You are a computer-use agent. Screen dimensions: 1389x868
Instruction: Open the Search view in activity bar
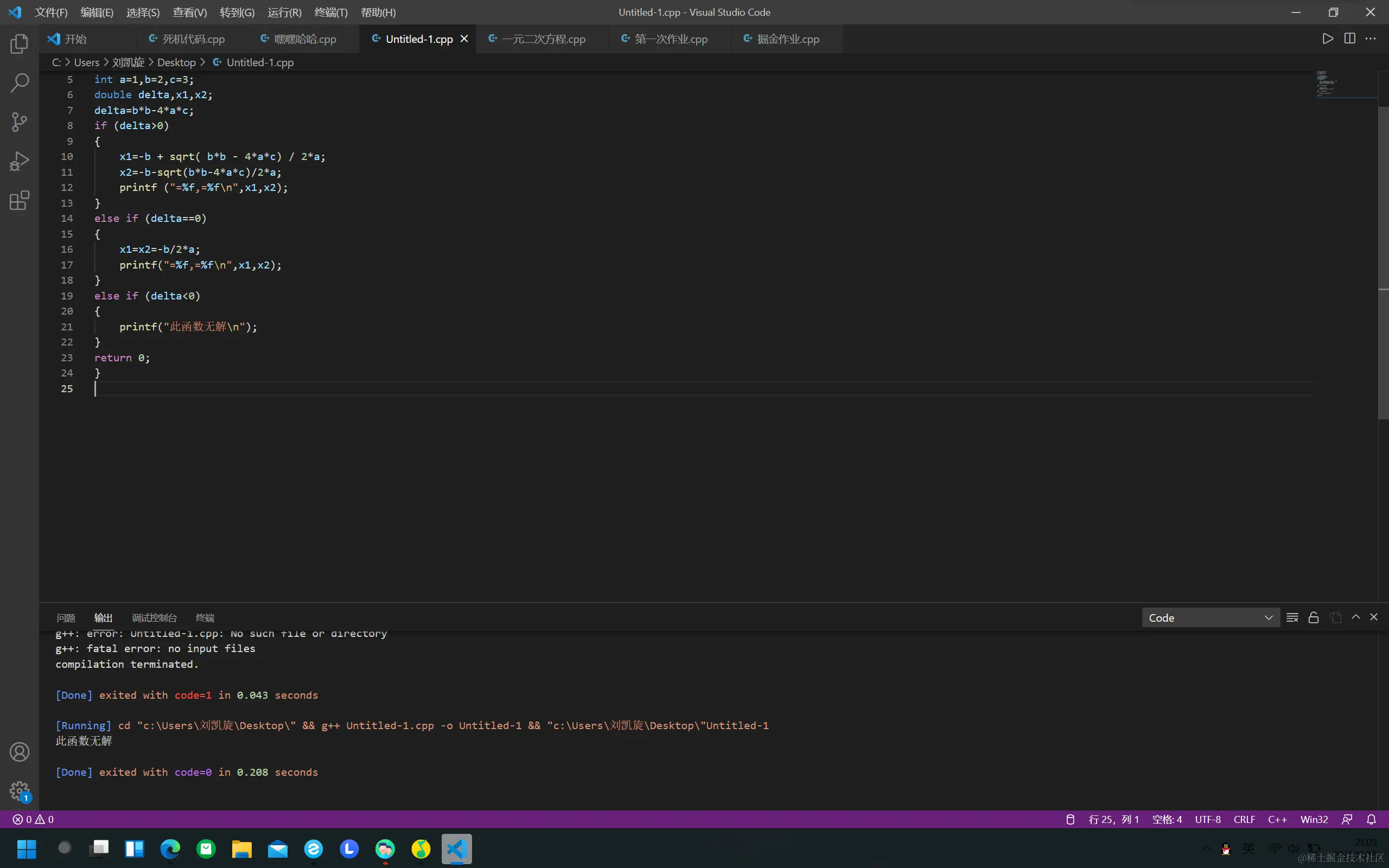point(19,82)
